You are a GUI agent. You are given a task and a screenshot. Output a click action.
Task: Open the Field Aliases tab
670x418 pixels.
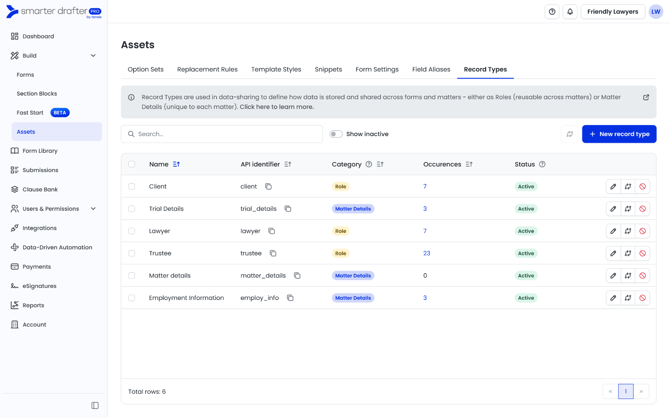pos(431,70)
